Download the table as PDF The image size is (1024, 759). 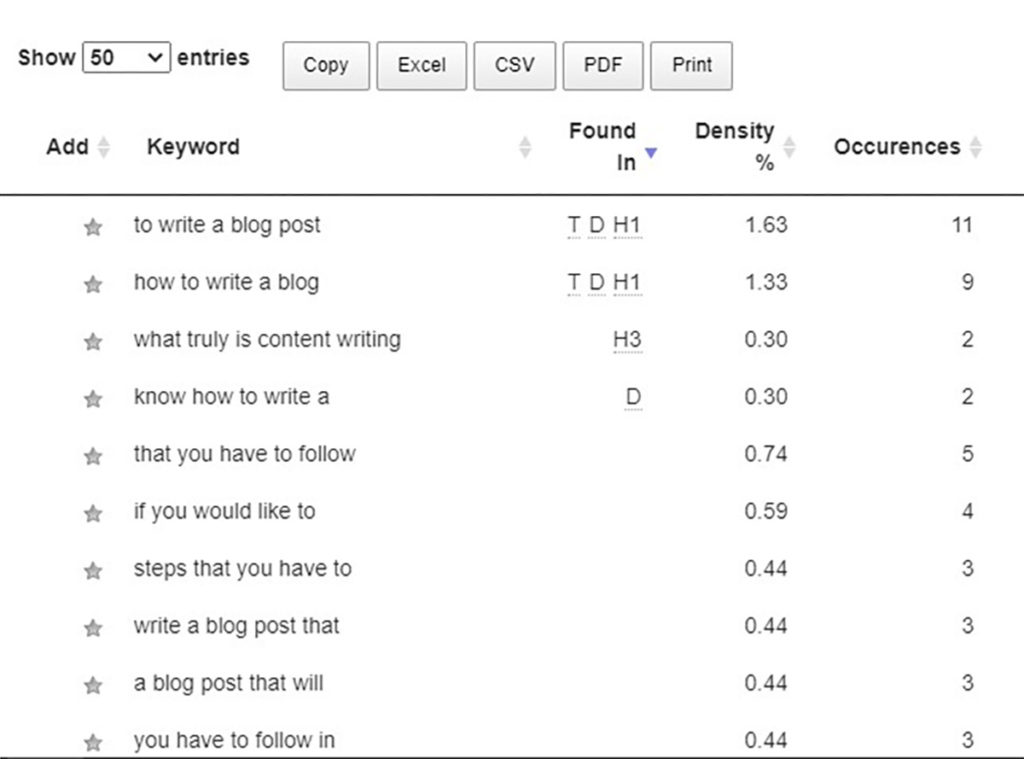pyautogui.click(x=603, y=65)
